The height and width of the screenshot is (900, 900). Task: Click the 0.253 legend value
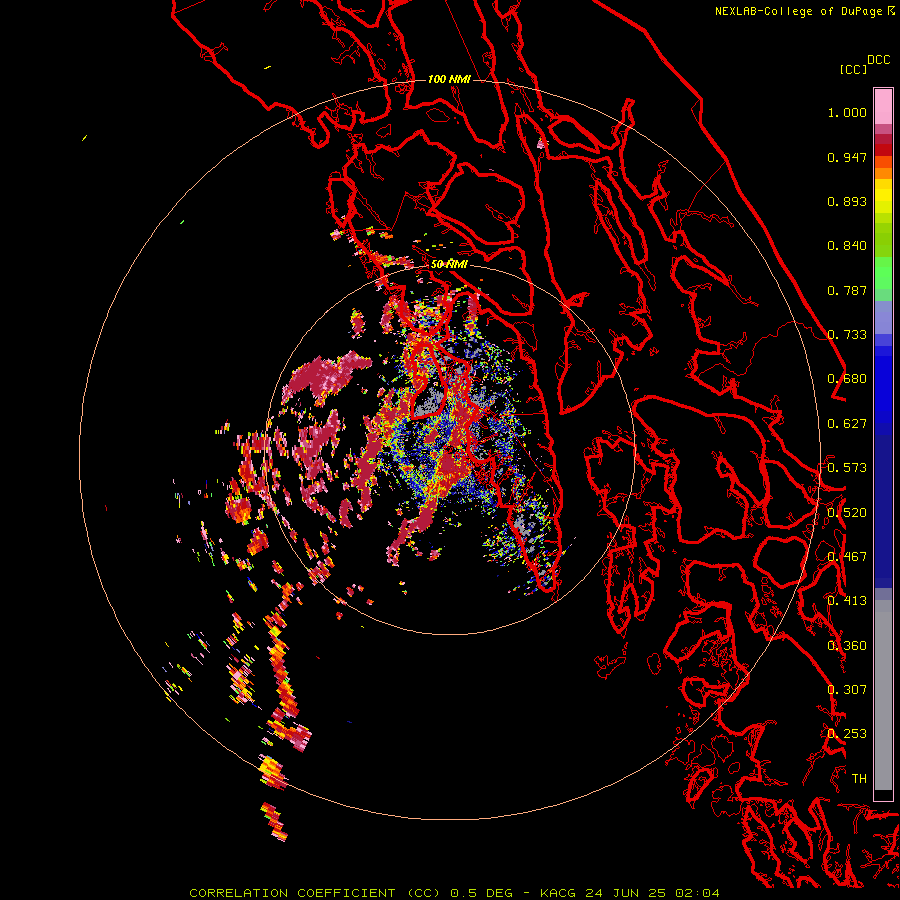pos(847,734)
